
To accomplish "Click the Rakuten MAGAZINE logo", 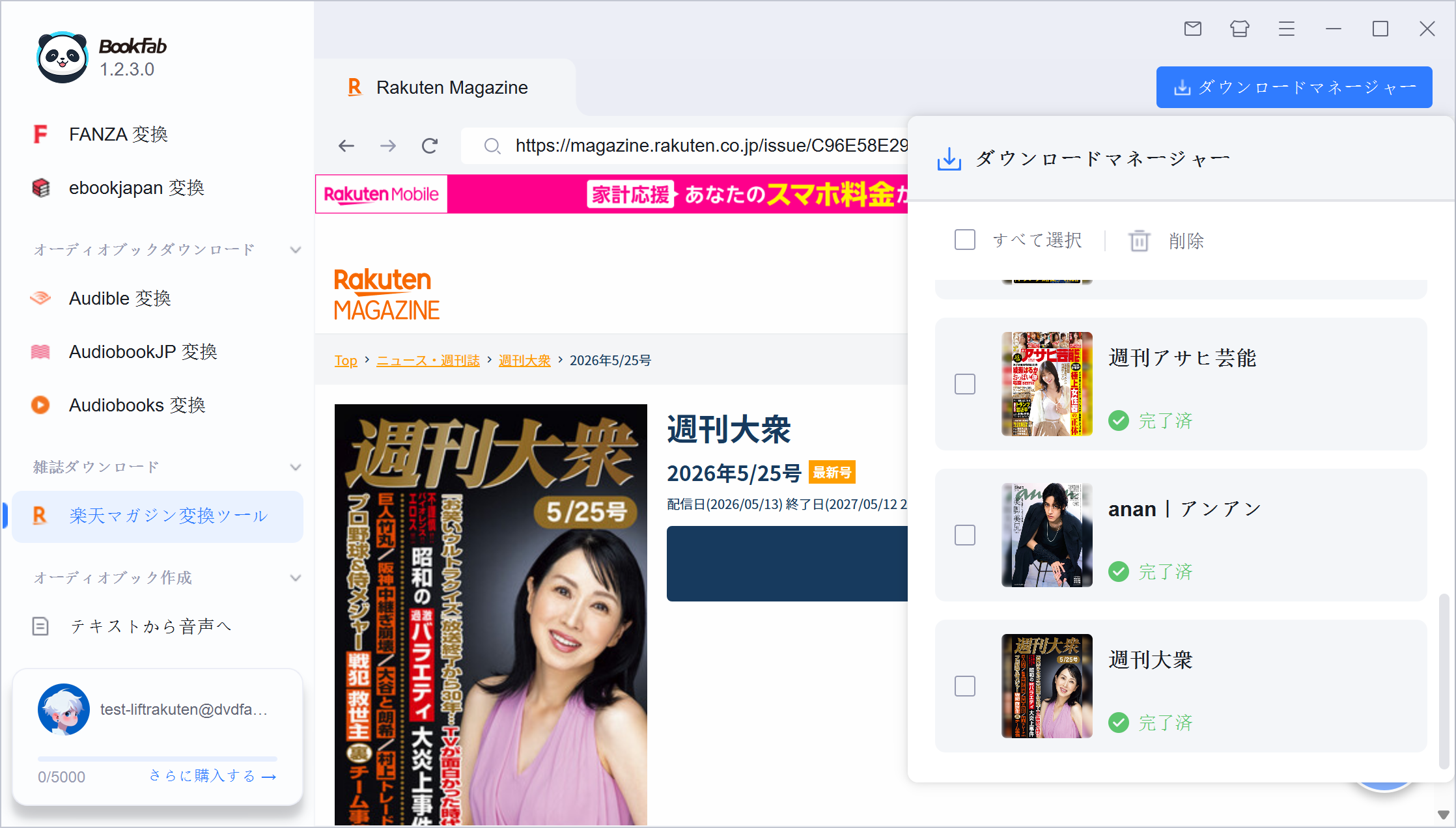I will [x=387, y=294].
